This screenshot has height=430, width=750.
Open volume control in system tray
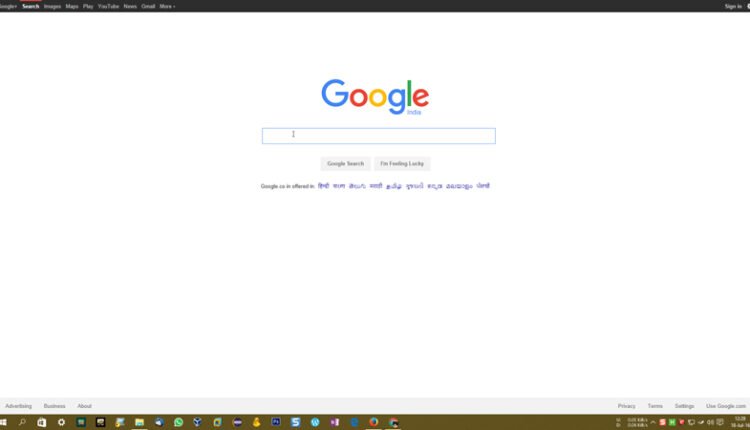click(710, 422)
